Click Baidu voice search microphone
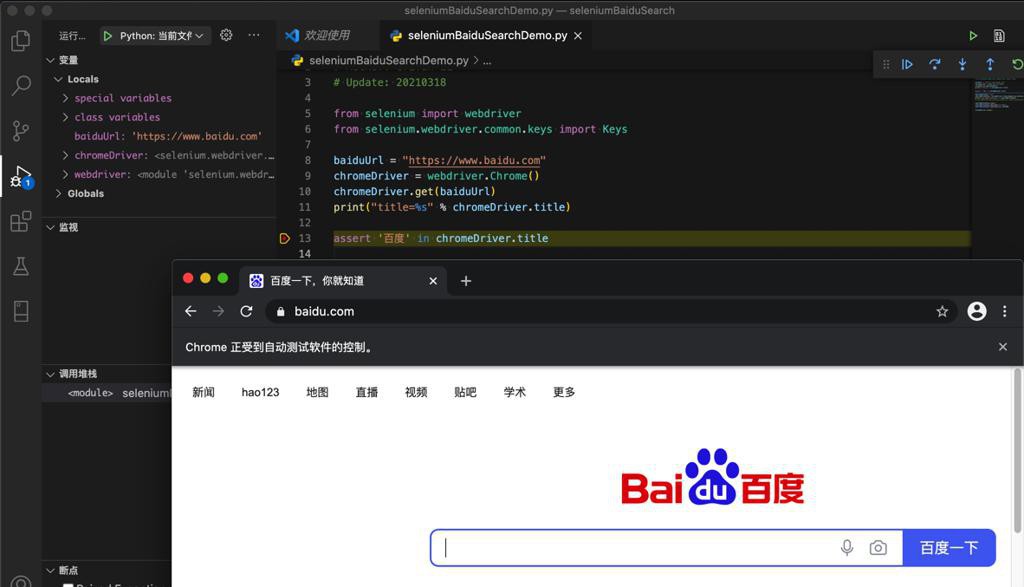This screenshot has width=1024, height=587. [847, 547]
